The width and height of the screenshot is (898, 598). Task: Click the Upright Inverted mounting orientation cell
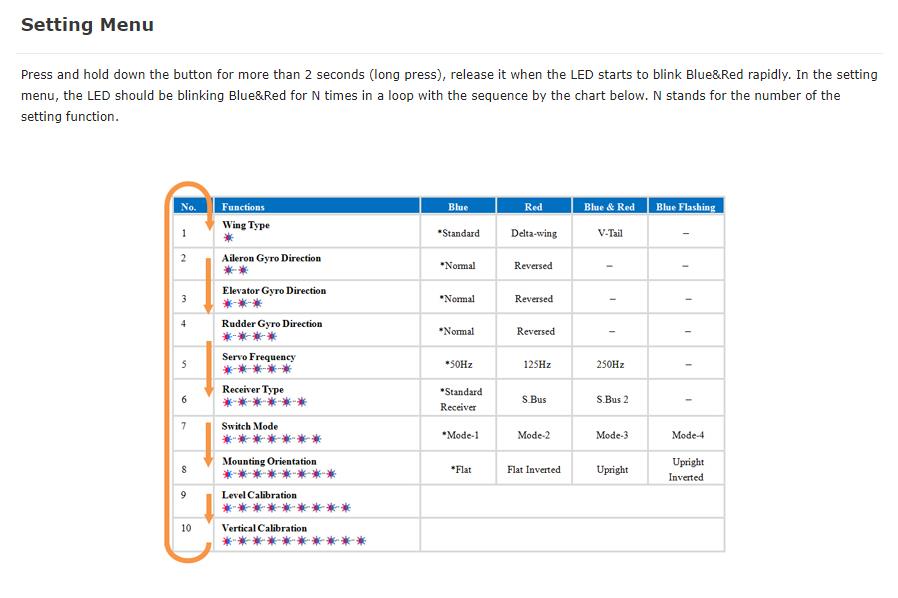(x=686, y=469)
